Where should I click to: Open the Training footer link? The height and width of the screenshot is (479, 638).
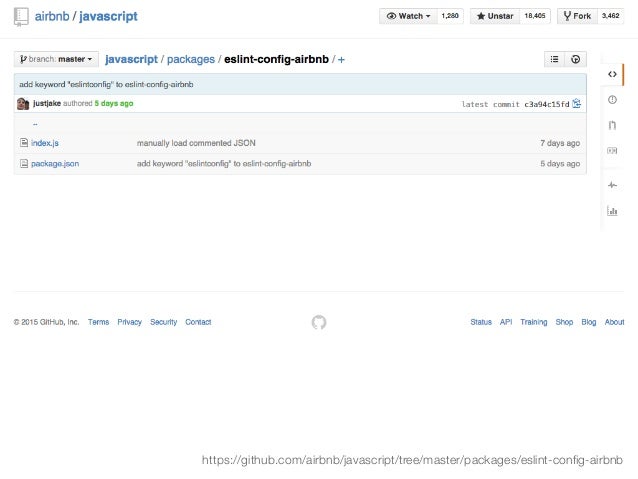[x=533, y=322]
